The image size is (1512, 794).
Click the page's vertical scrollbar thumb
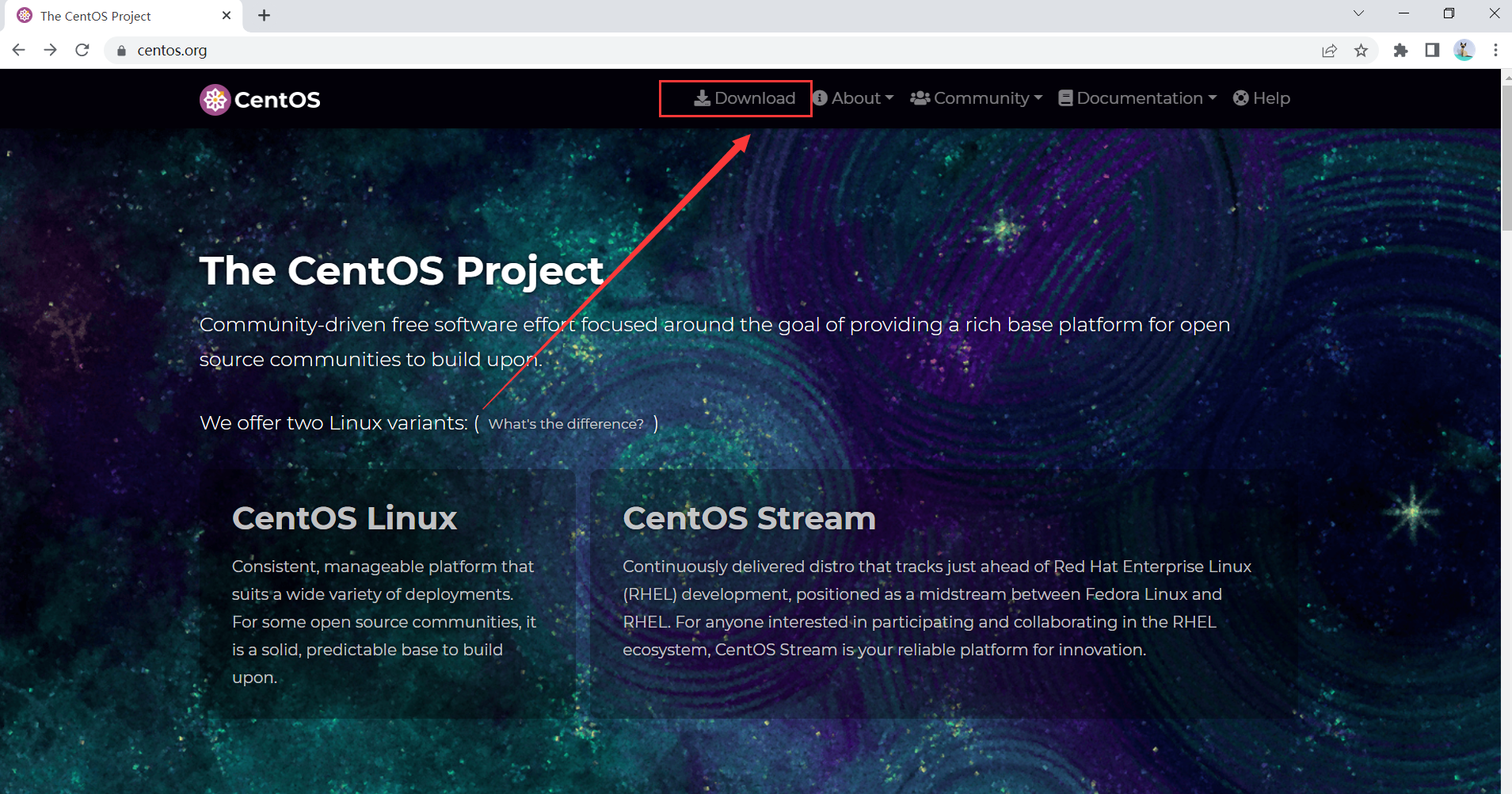tap(1506, 158)
